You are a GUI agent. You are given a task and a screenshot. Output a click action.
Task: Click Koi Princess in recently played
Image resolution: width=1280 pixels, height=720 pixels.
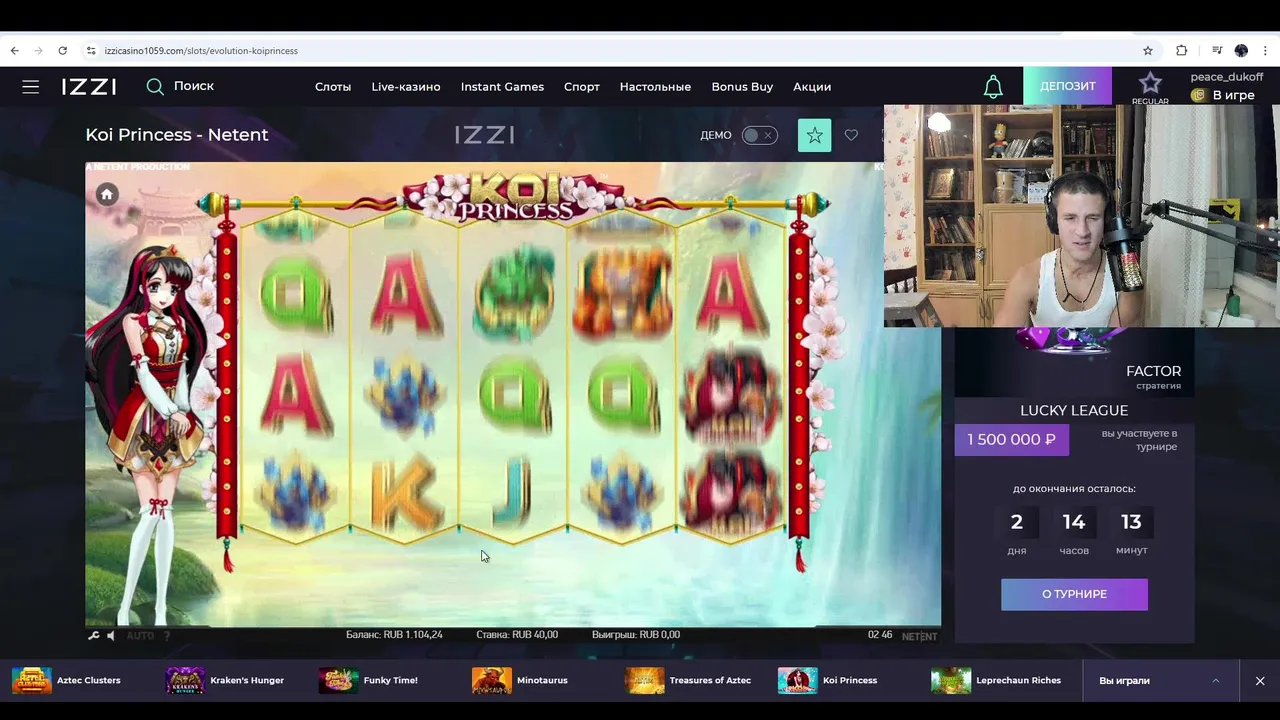[x=828, y=680]
